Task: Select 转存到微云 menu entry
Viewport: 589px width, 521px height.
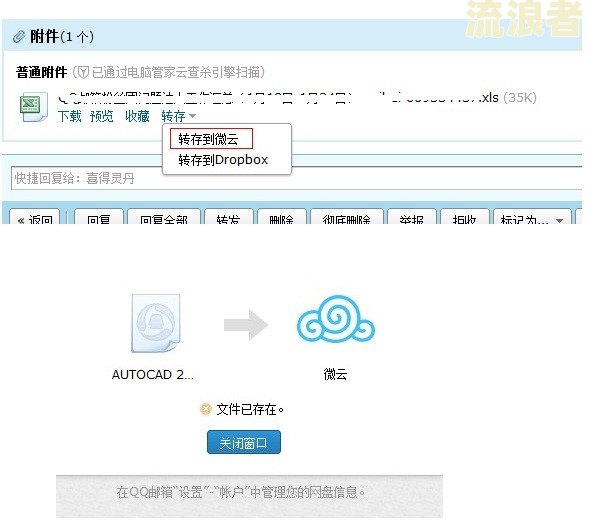Action: point(211,139)
